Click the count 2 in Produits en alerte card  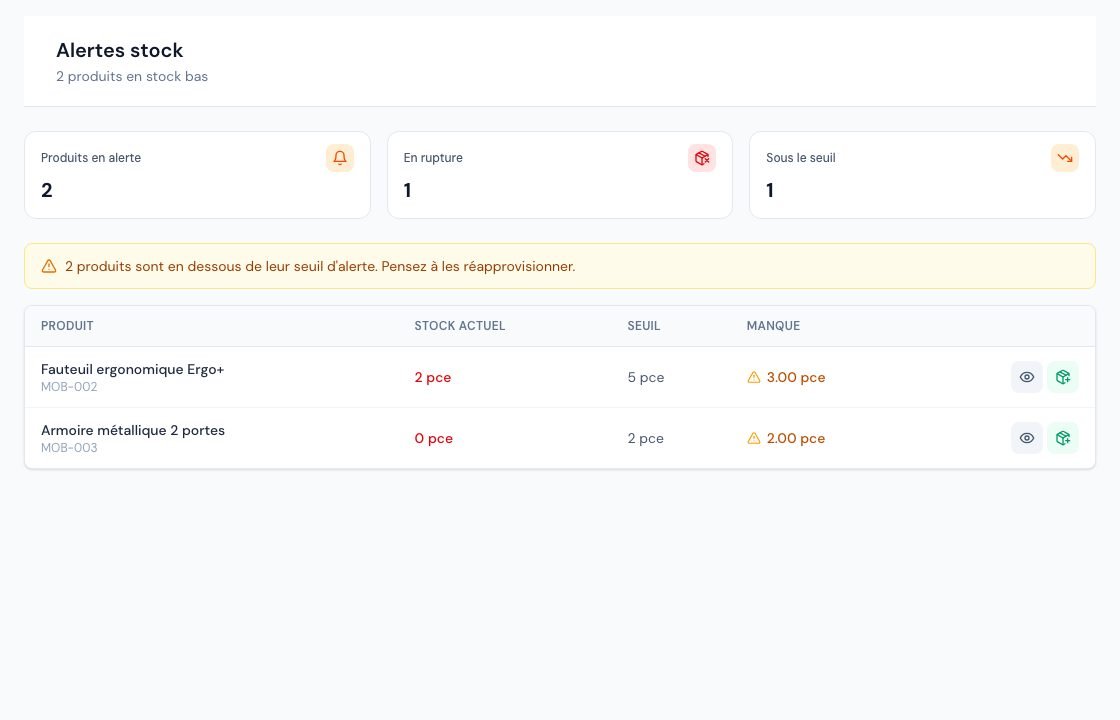[46, 190]
